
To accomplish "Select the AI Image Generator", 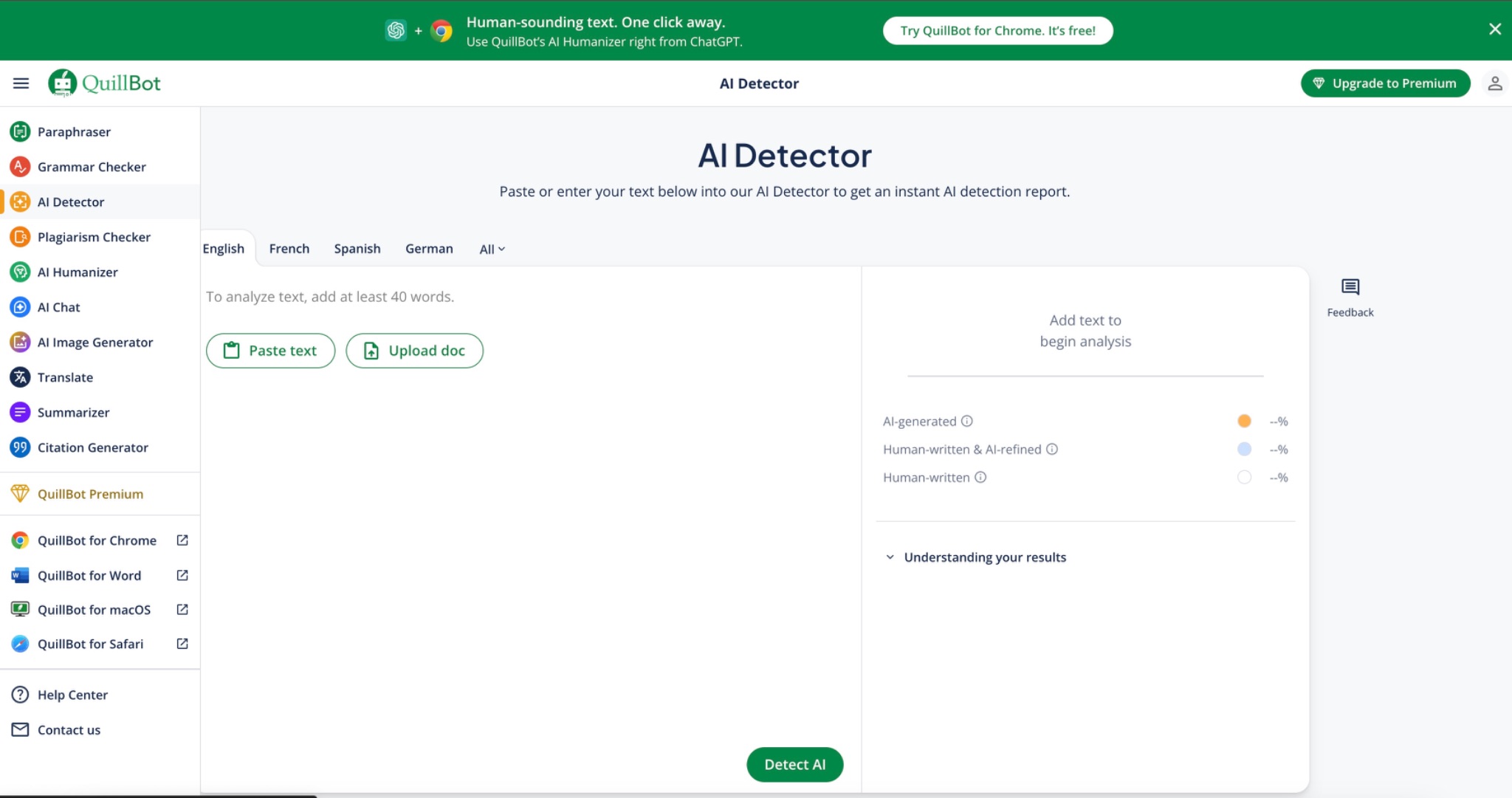I will point(95,342).
